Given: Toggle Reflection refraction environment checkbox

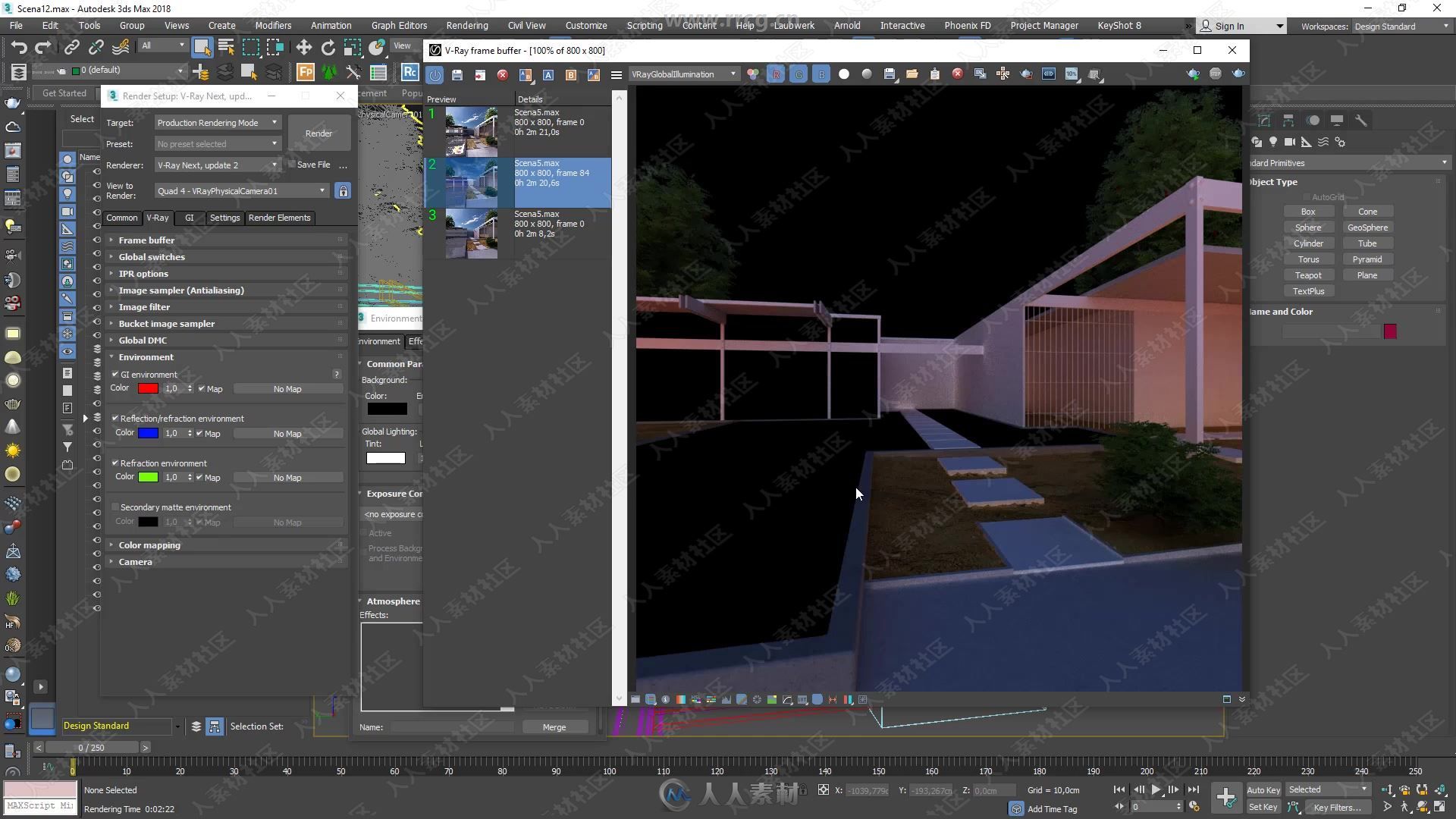Looking at the screenshot, I should (116, 418).
